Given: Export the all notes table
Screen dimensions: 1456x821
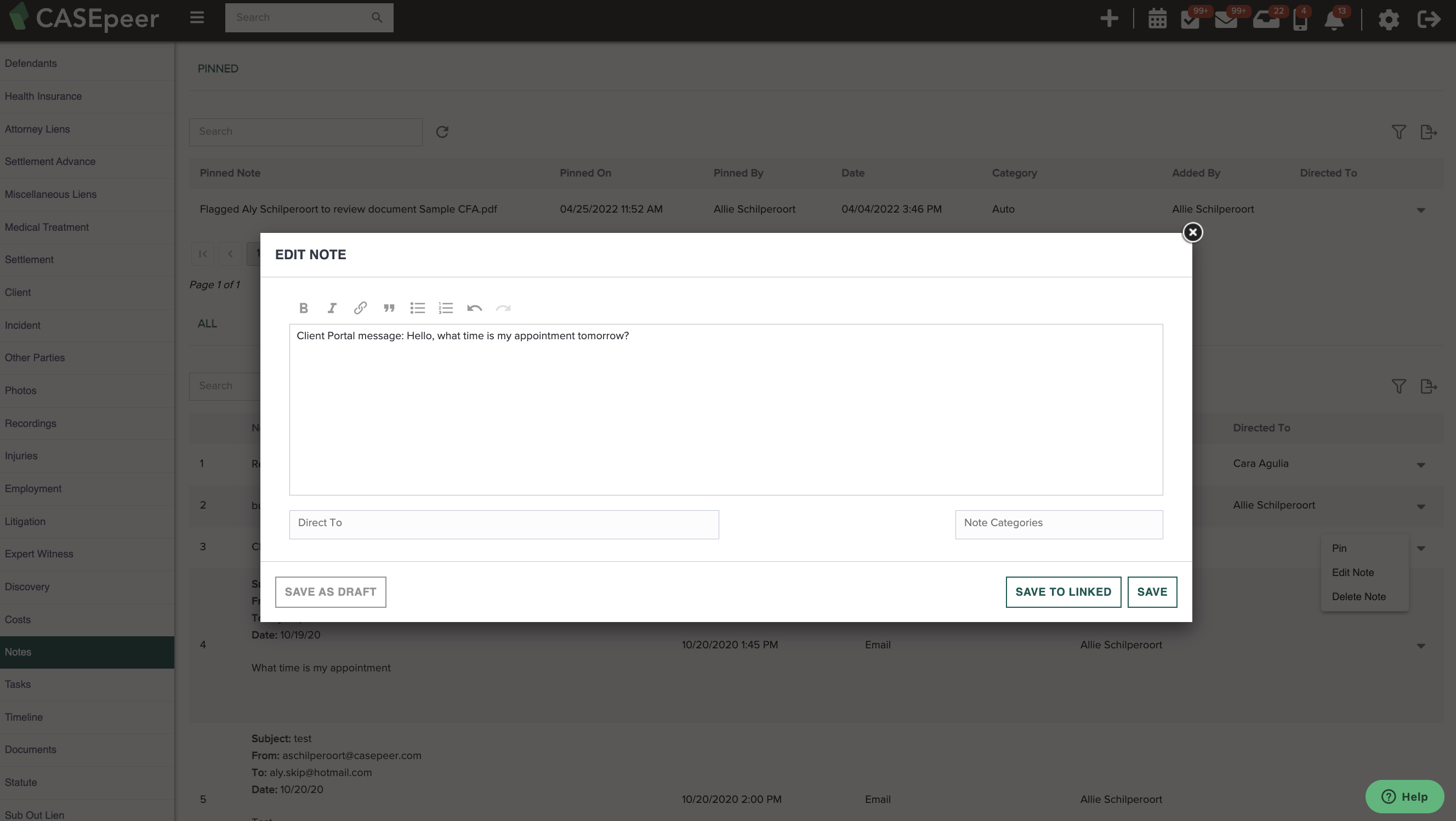Looking at the screenshot, I should [x=1428, y=386].
